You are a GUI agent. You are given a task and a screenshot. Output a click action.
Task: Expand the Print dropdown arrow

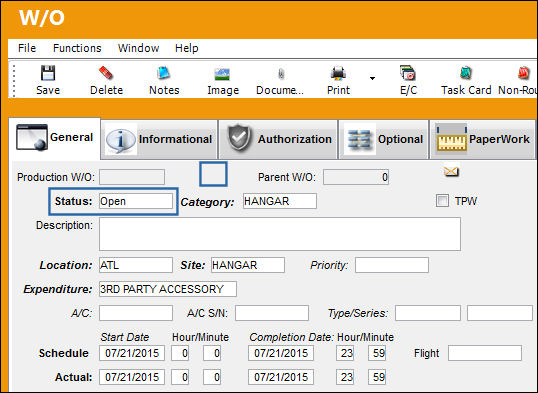pos(372,79)
